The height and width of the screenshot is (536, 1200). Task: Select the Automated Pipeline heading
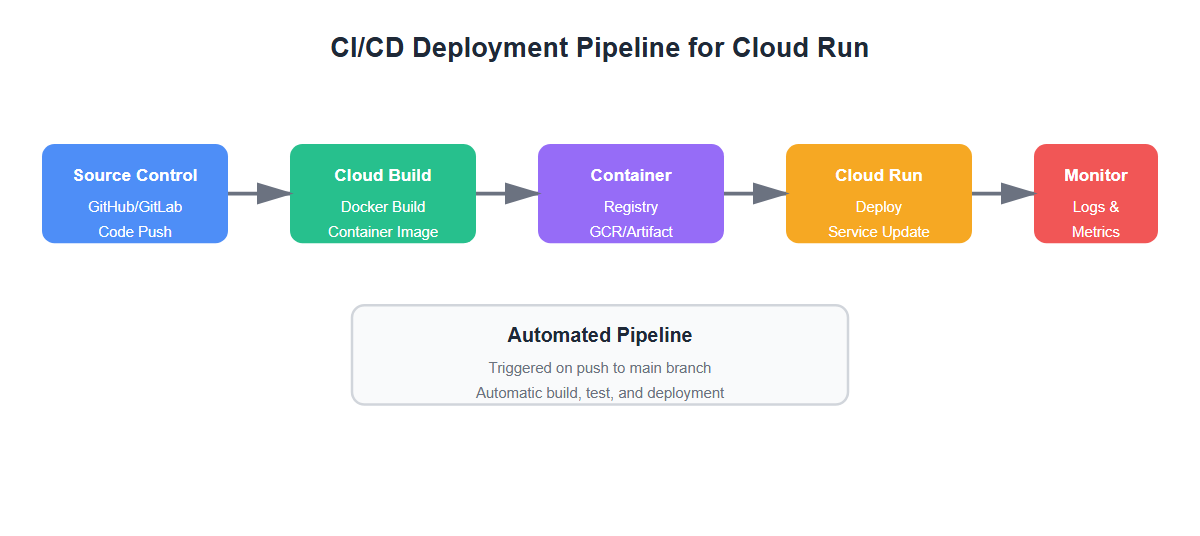[600, 335]
